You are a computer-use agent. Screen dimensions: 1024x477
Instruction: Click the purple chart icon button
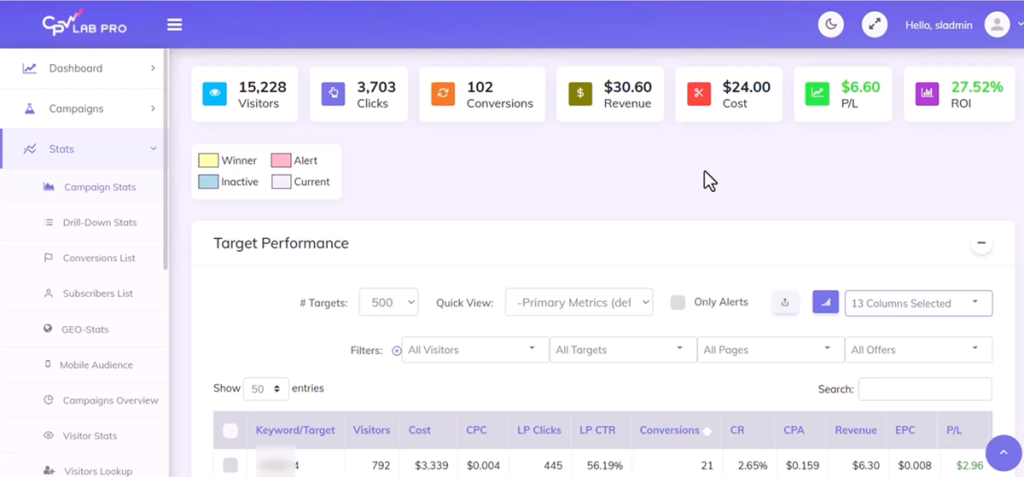coord(825,303)
